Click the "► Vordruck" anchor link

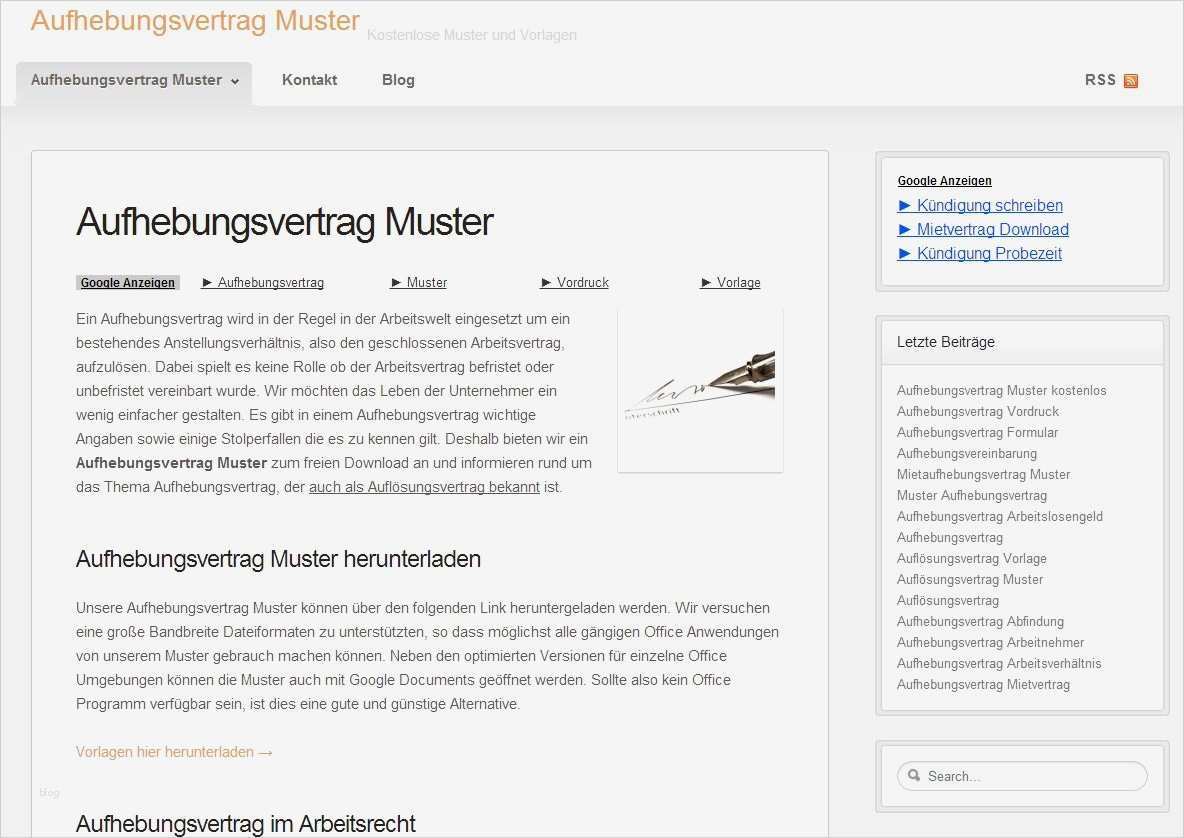click(x=574, y=282)
